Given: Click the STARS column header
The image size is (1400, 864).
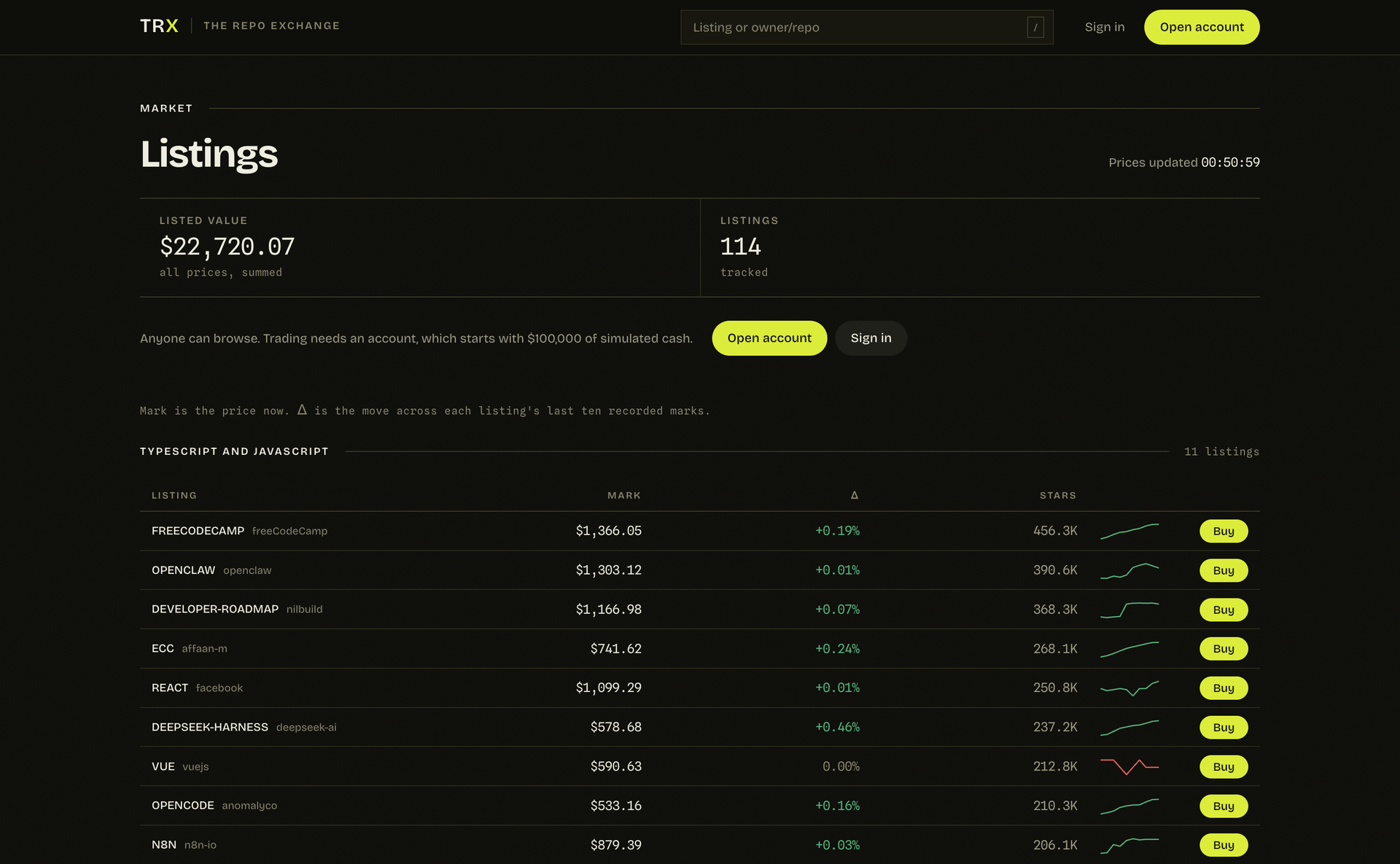Looking at the screenshot, I should coord(1058,495).
